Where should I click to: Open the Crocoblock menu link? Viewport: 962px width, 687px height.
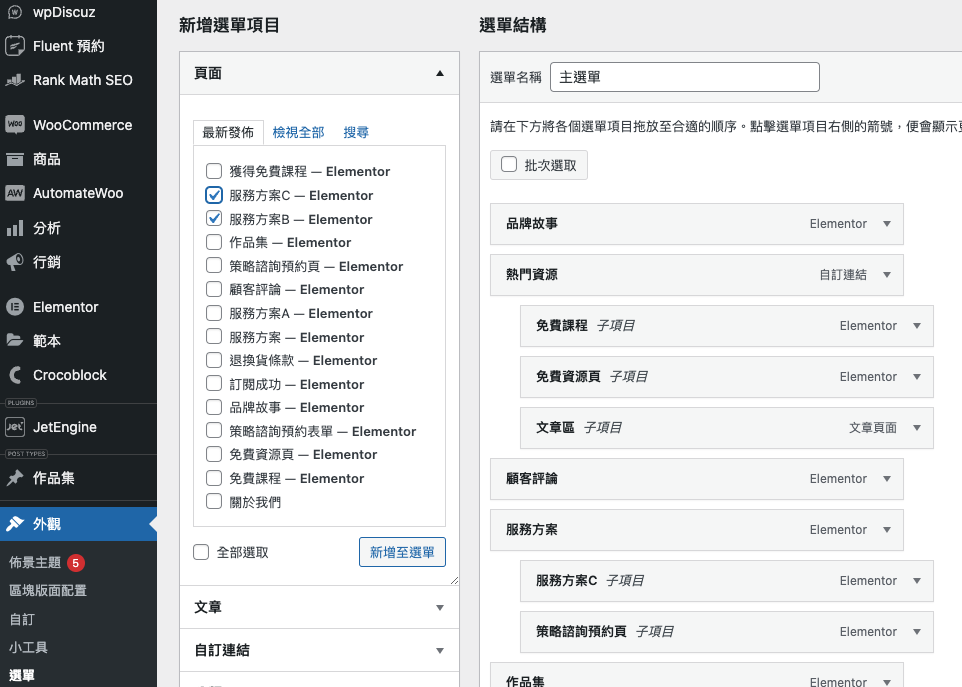click(70, 375)
